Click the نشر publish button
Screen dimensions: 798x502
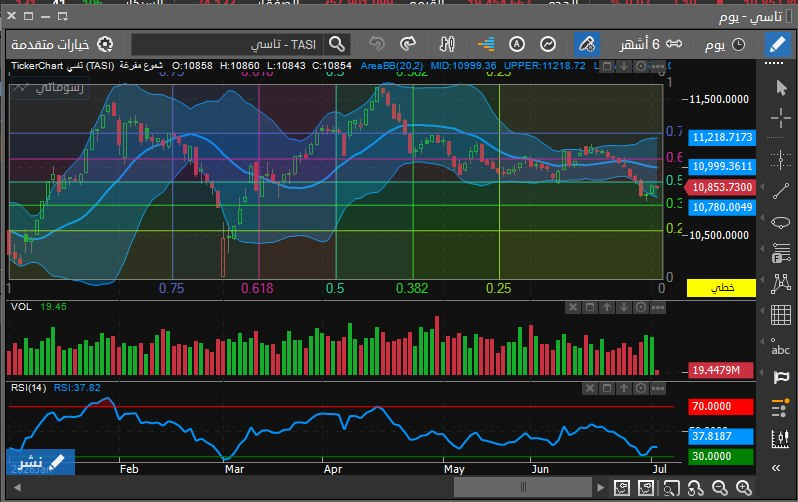point(41,462)
